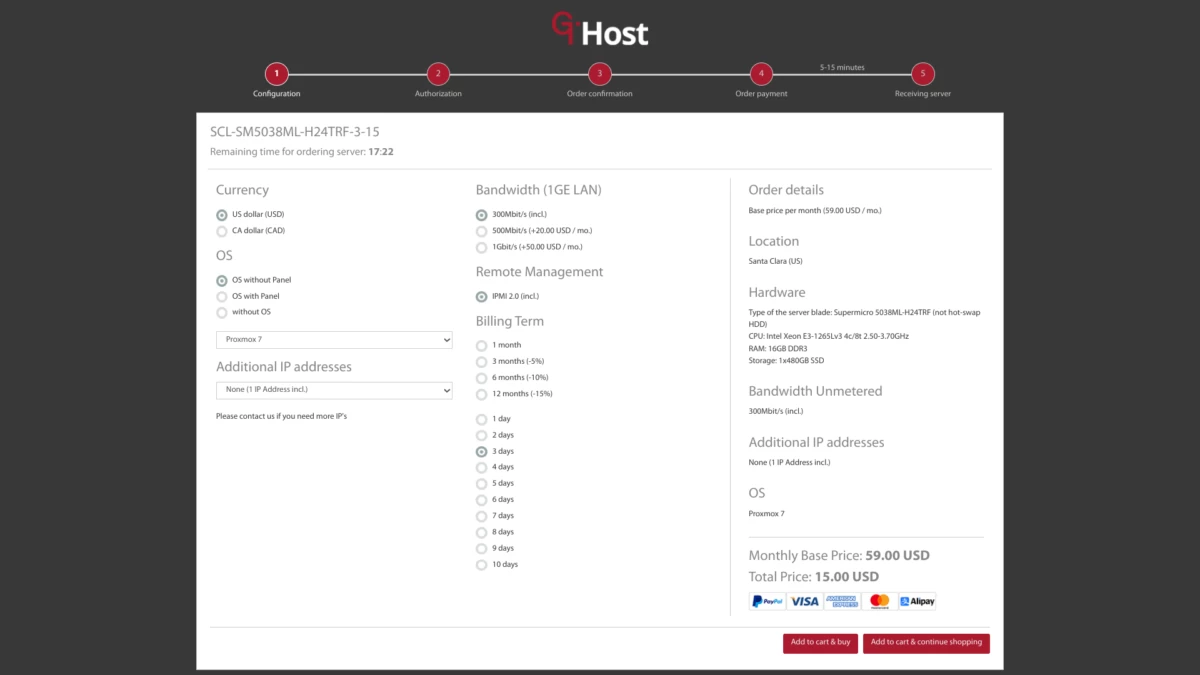
Task: Select the PayPal payment icon
Action: [766, 601]
